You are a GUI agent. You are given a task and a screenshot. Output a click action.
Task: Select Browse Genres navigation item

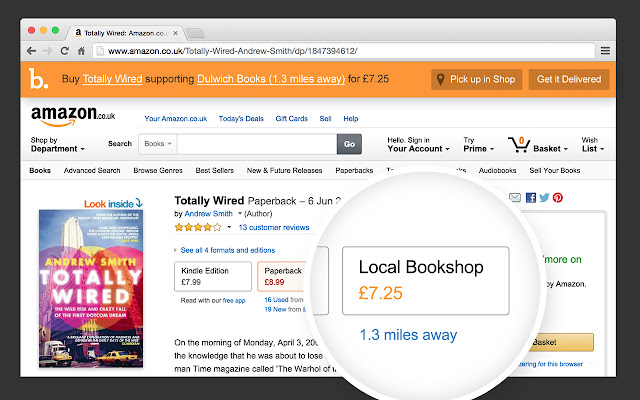point(158,171)
